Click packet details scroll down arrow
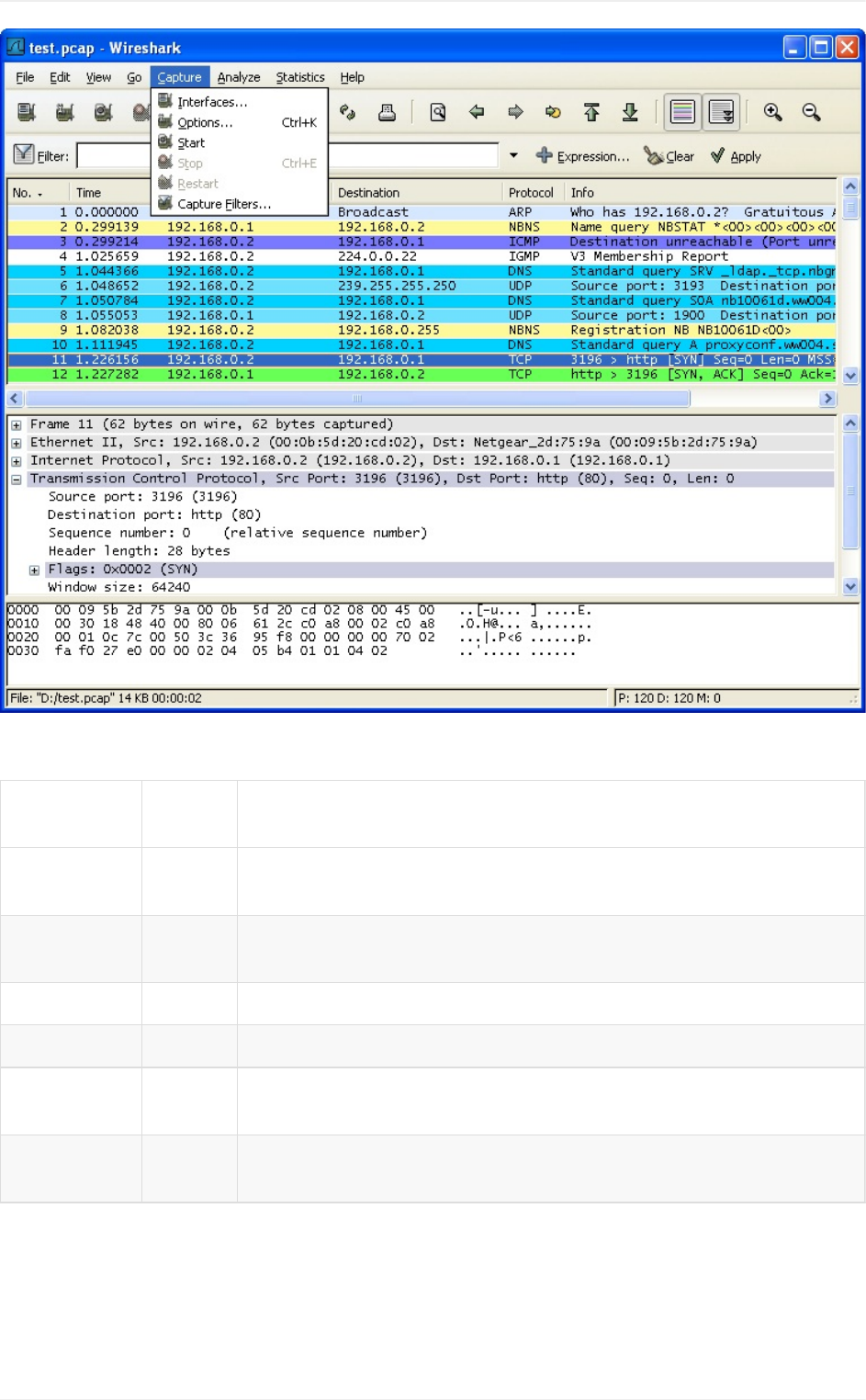 click(850, 586)
